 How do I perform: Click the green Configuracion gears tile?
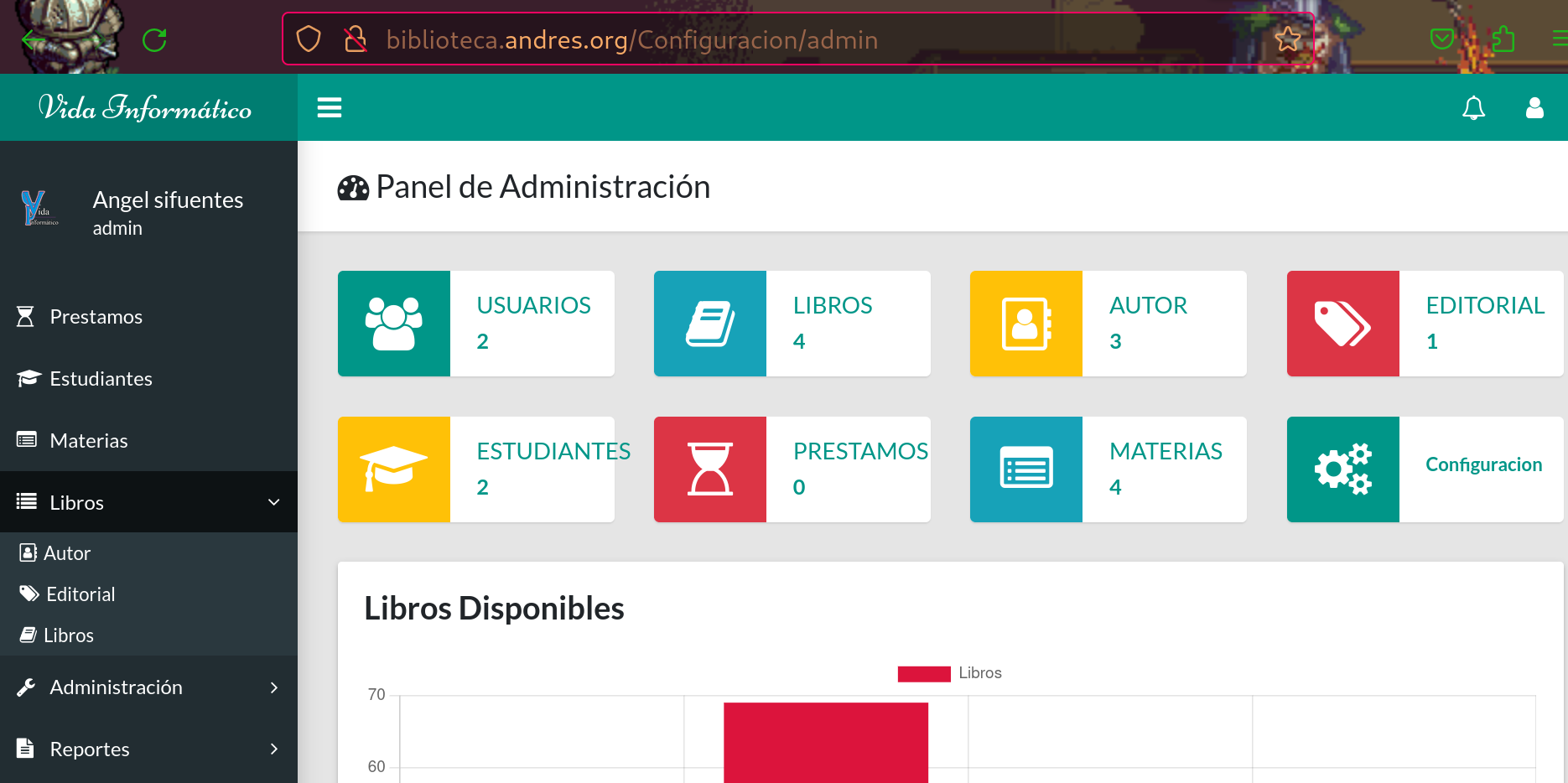coord(1343,469)
